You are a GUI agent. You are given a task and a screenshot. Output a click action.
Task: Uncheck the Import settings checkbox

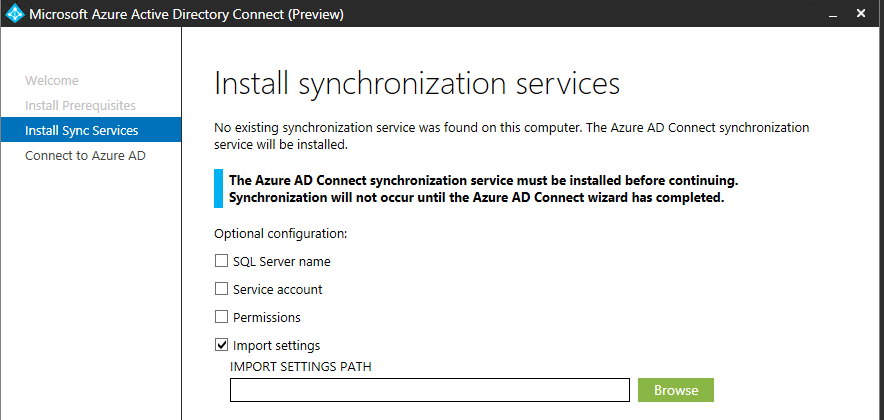click(222, 346)
